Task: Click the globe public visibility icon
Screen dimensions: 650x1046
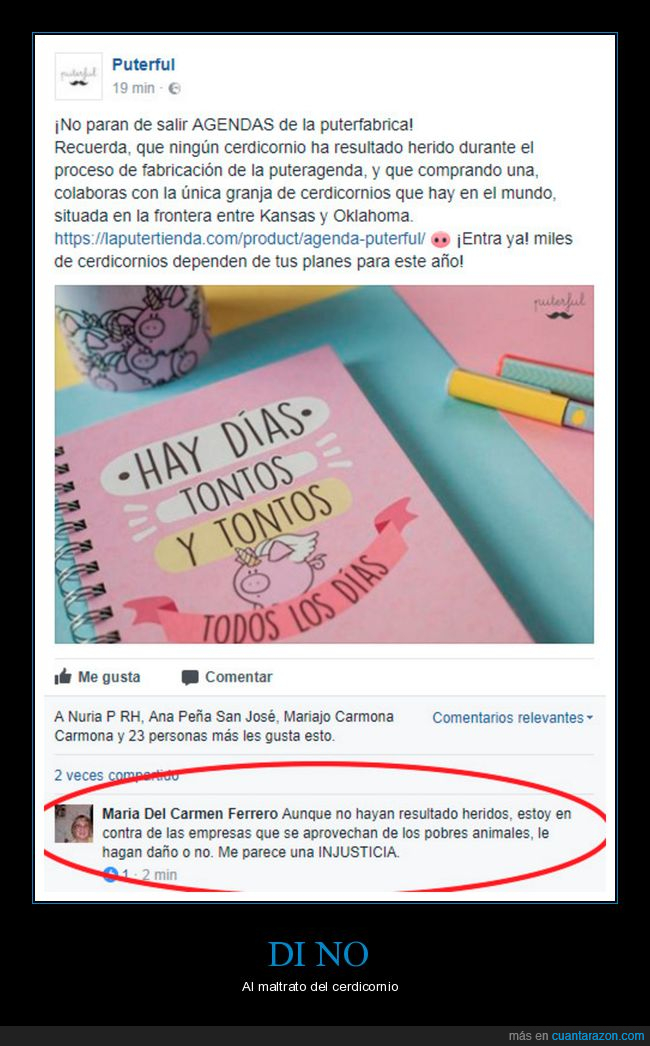Action: (x=174, y=88)
